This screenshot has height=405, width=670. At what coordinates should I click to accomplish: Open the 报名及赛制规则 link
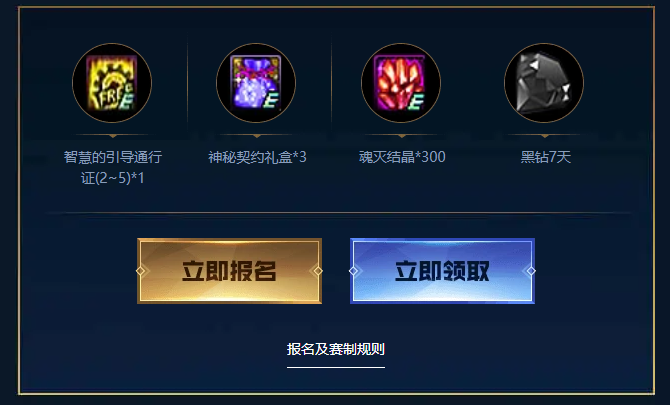coord(336,349)
